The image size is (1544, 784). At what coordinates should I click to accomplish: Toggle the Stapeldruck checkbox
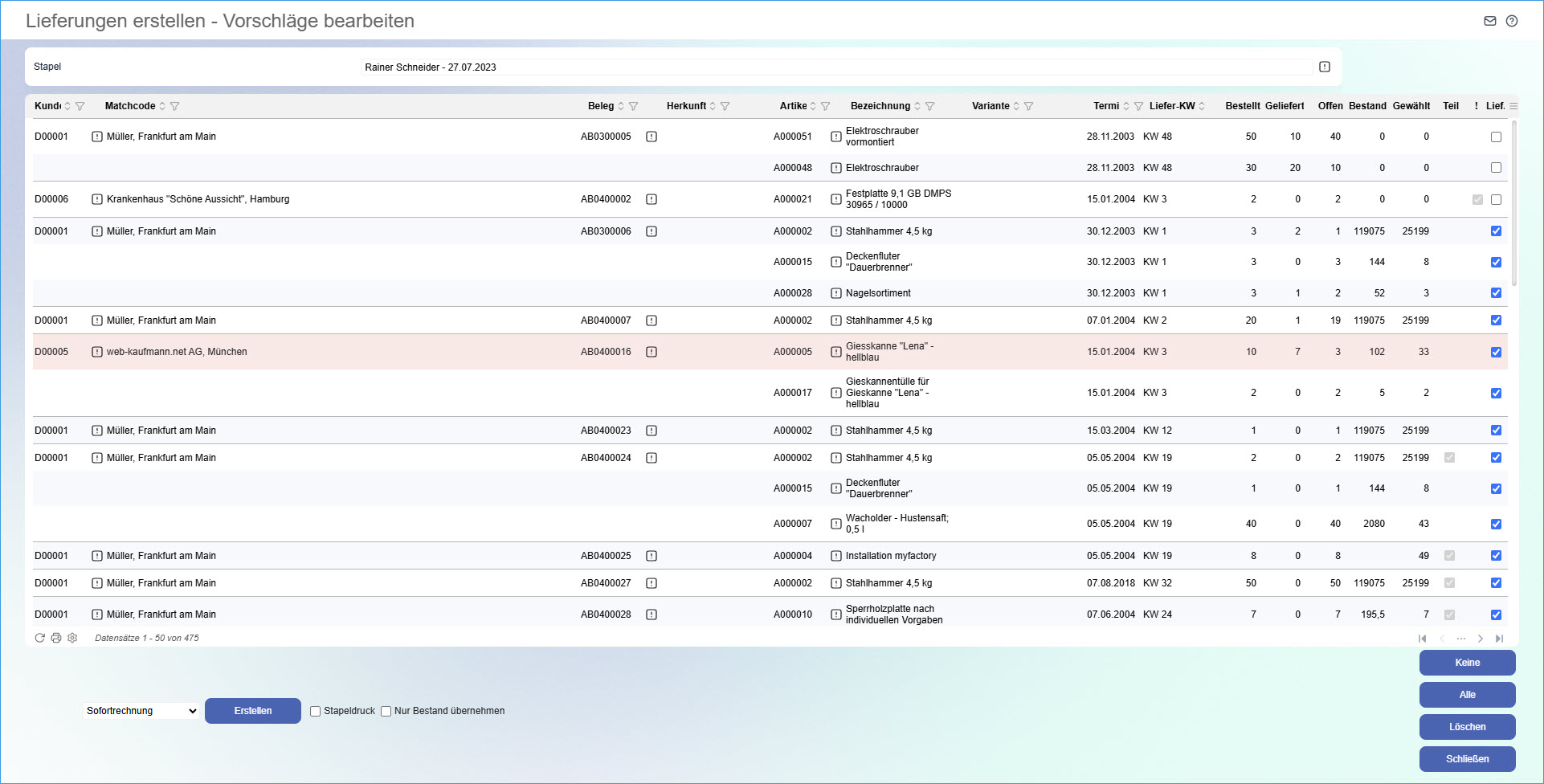tap(316, 711)
